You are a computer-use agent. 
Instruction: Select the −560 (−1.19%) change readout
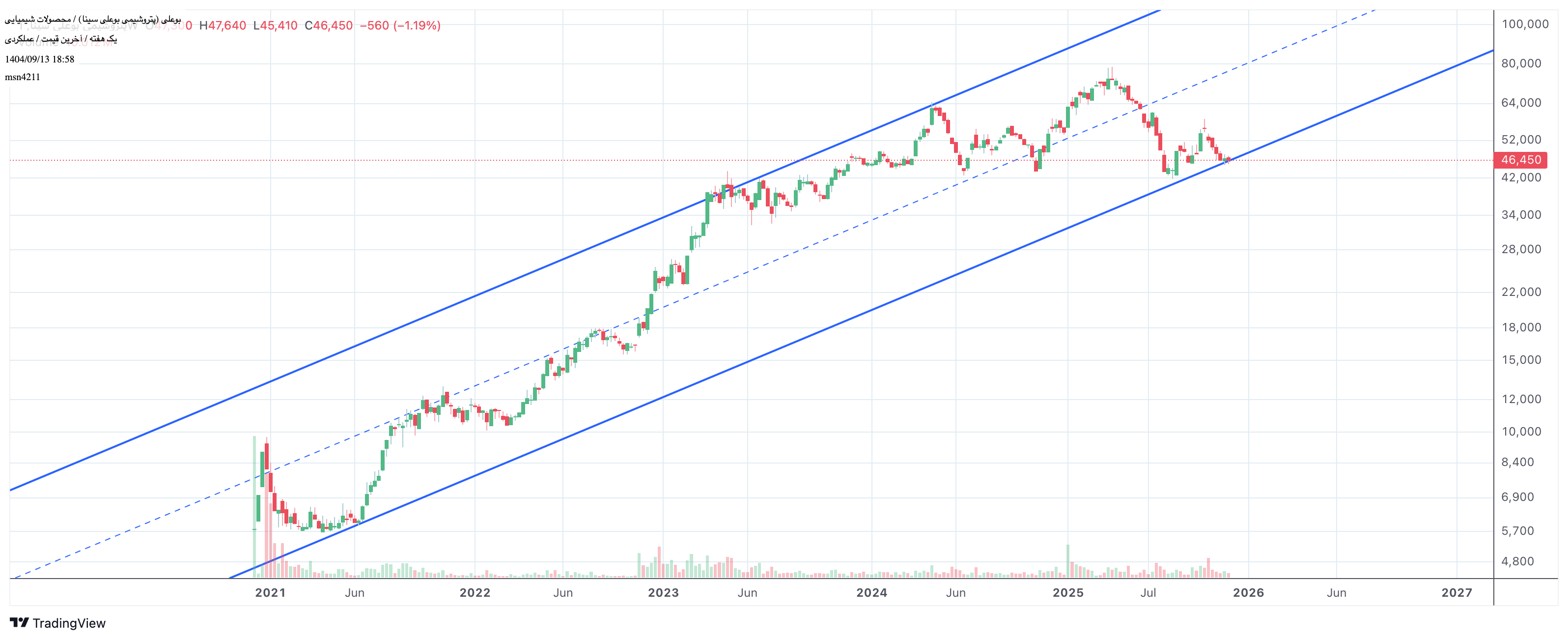(400, 26)
